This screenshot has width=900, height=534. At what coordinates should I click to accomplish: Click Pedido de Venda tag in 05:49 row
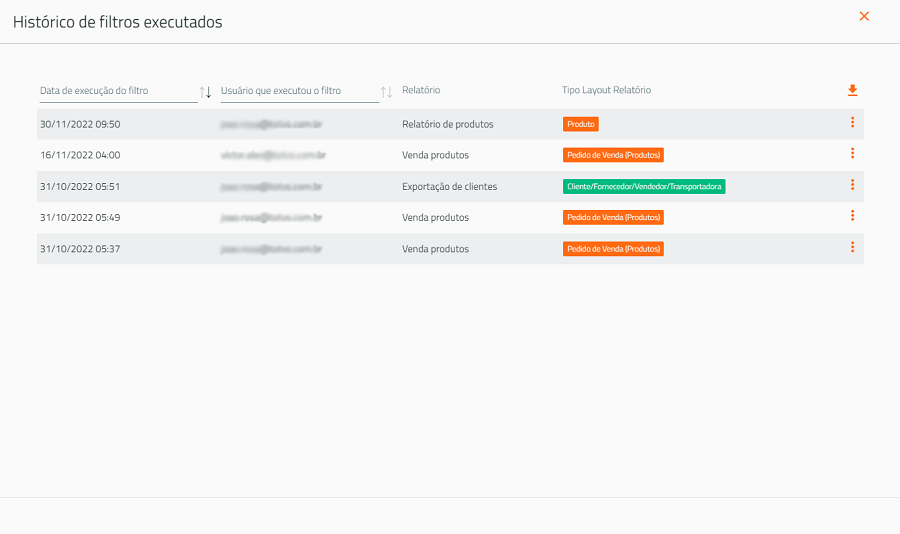(614, 218)
